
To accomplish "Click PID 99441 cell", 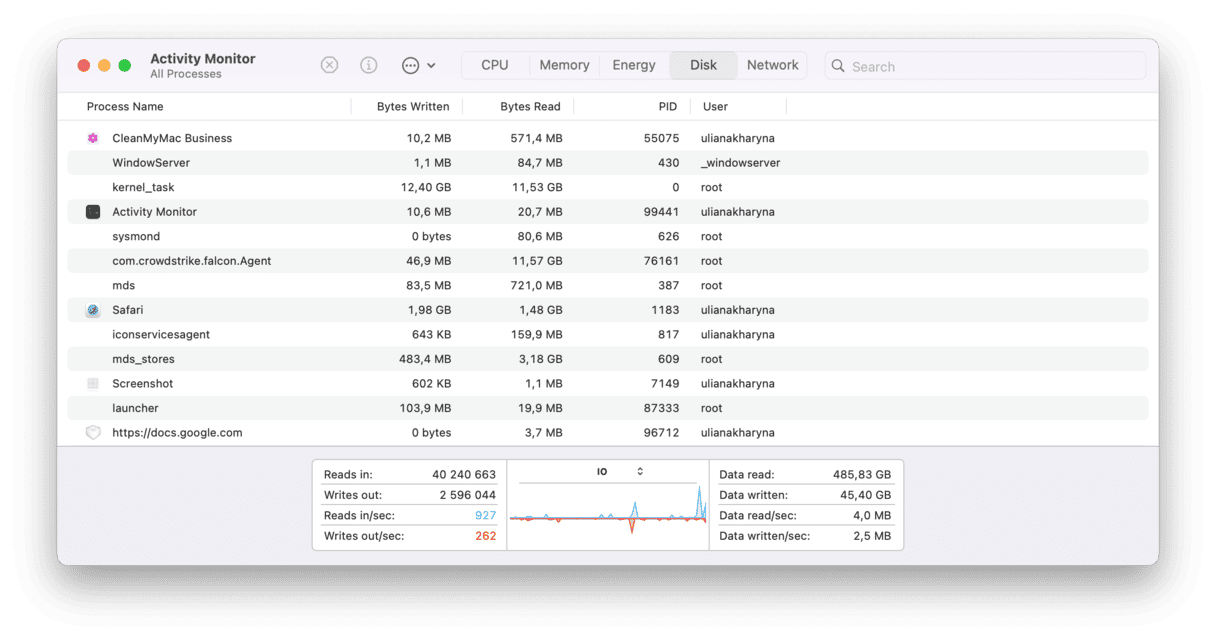I will tap(661, 212).
